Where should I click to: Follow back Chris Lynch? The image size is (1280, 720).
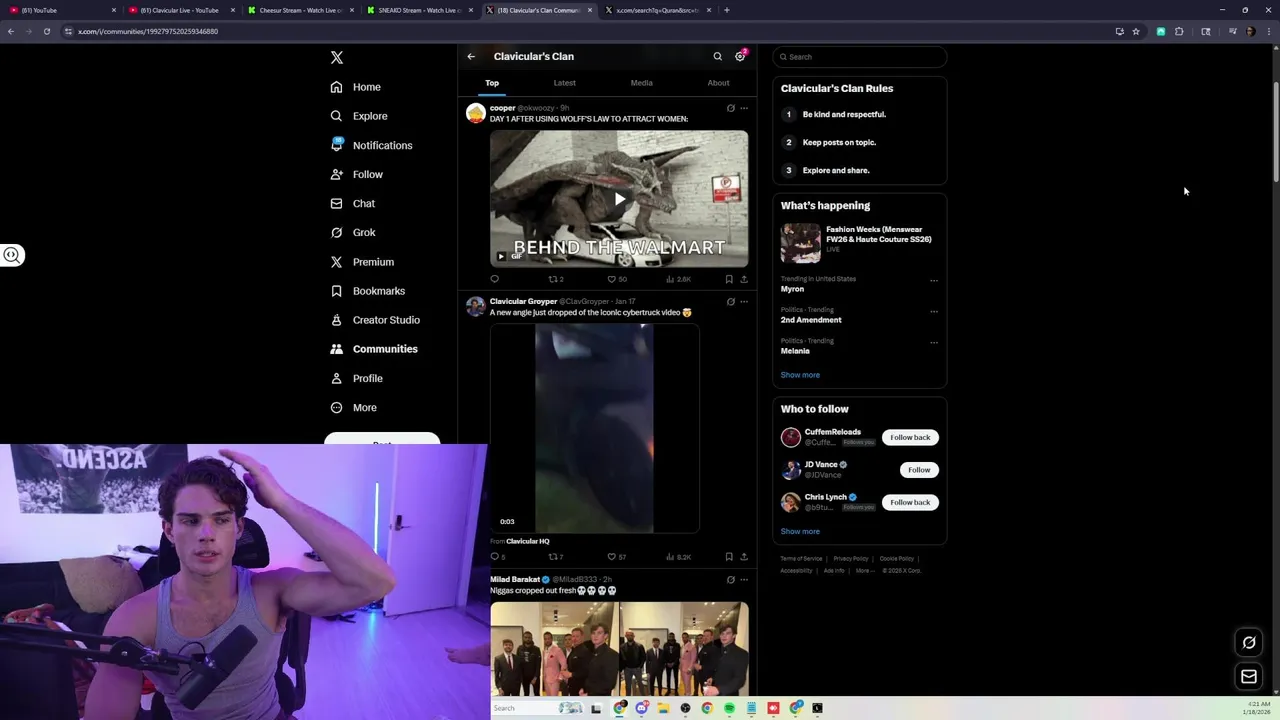tap(910, 502)
